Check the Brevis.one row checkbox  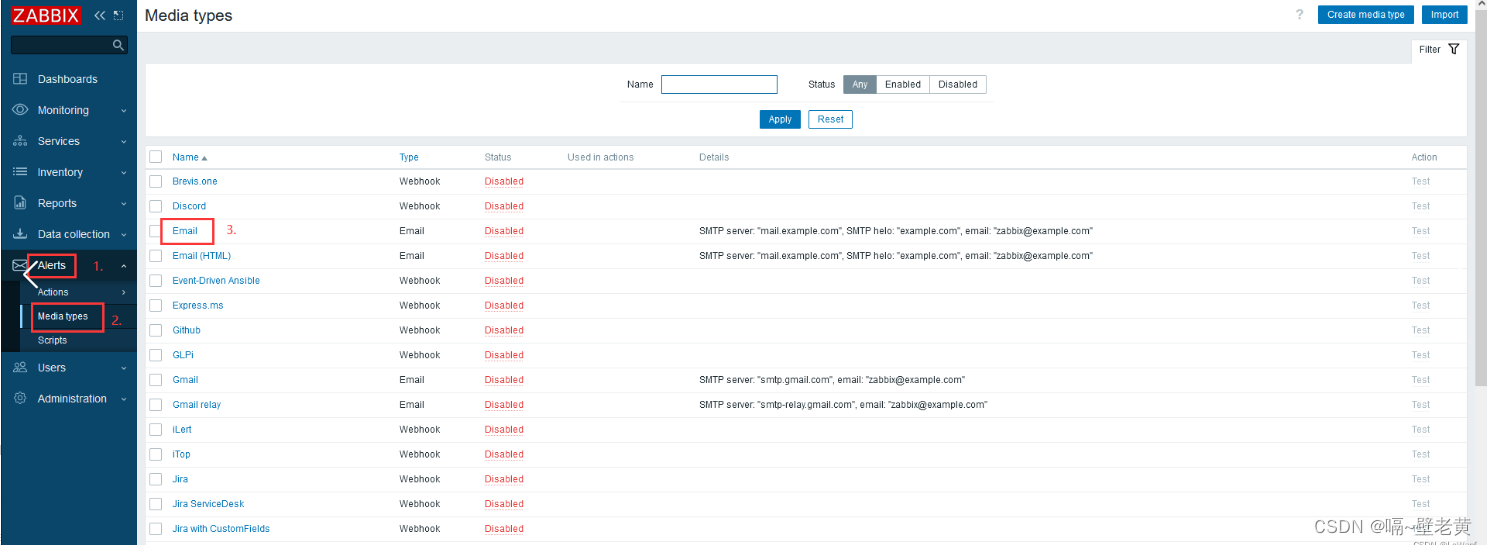155,181
